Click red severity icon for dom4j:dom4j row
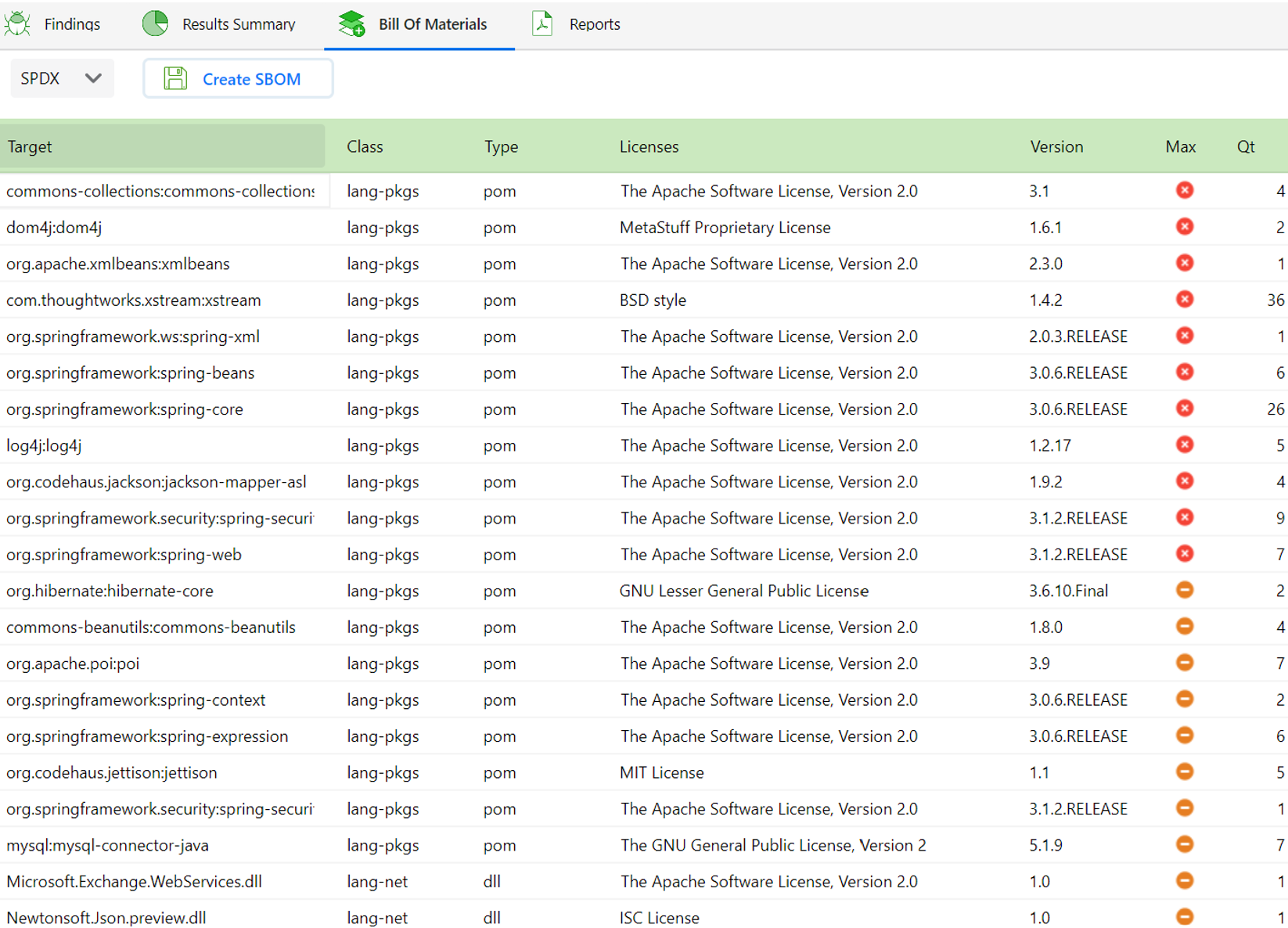This screenshot has height=928, width=1288. point(1184,227)
